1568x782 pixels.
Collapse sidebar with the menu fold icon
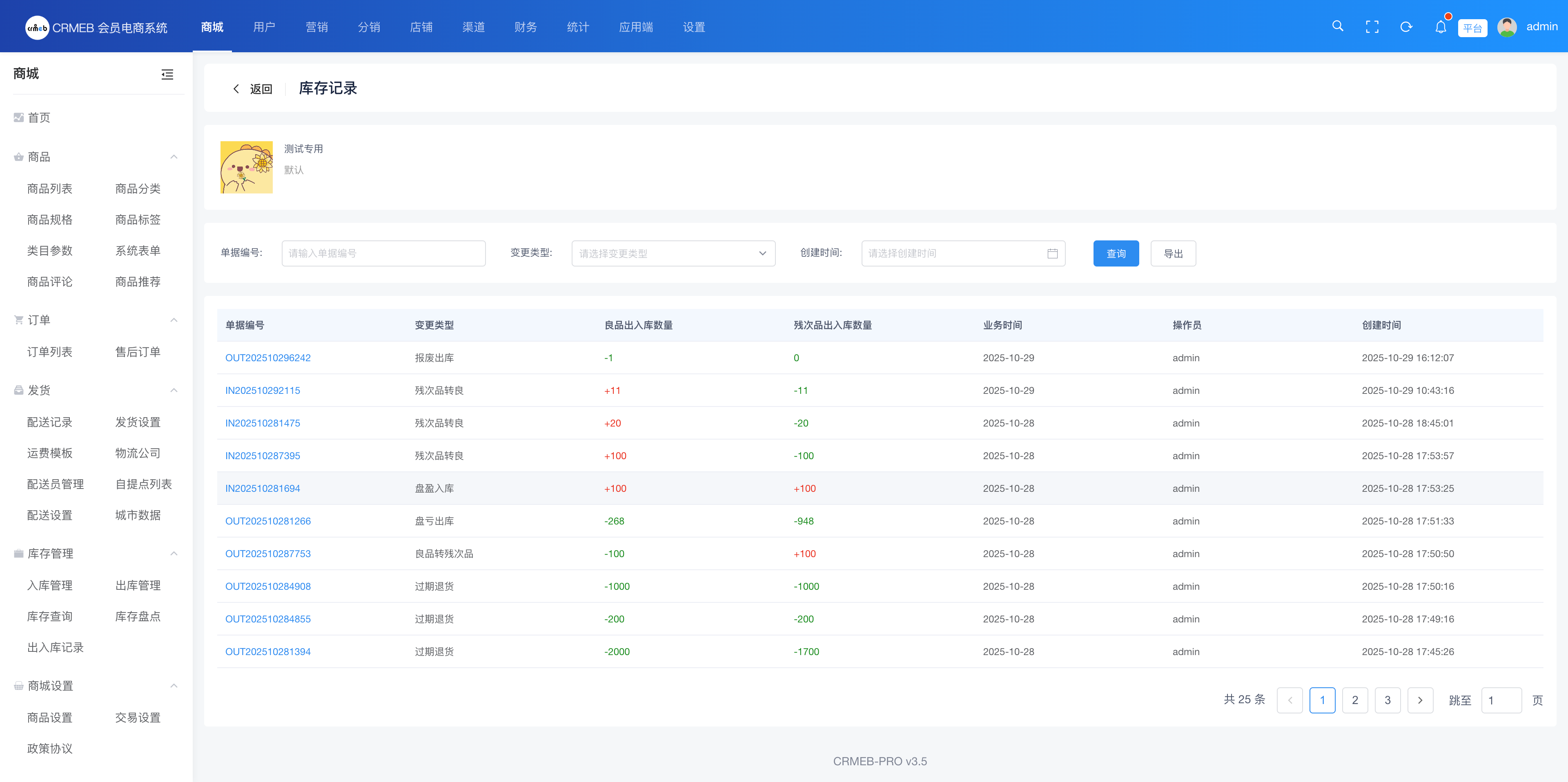click(x=167, y=74)
